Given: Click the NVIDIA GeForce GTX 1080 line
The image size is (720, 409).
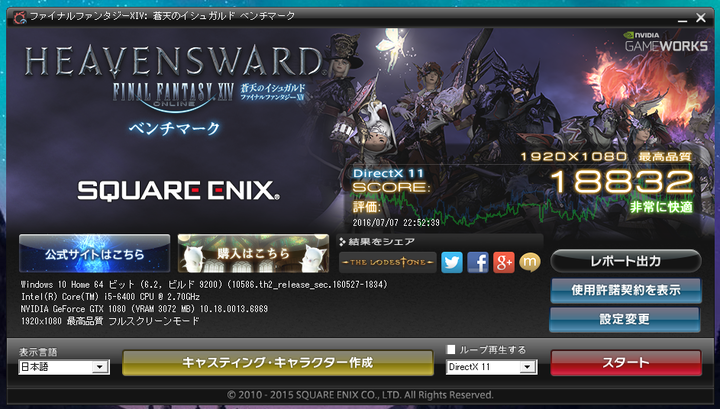Looking at the screenshot, I should tap(144, 309).
